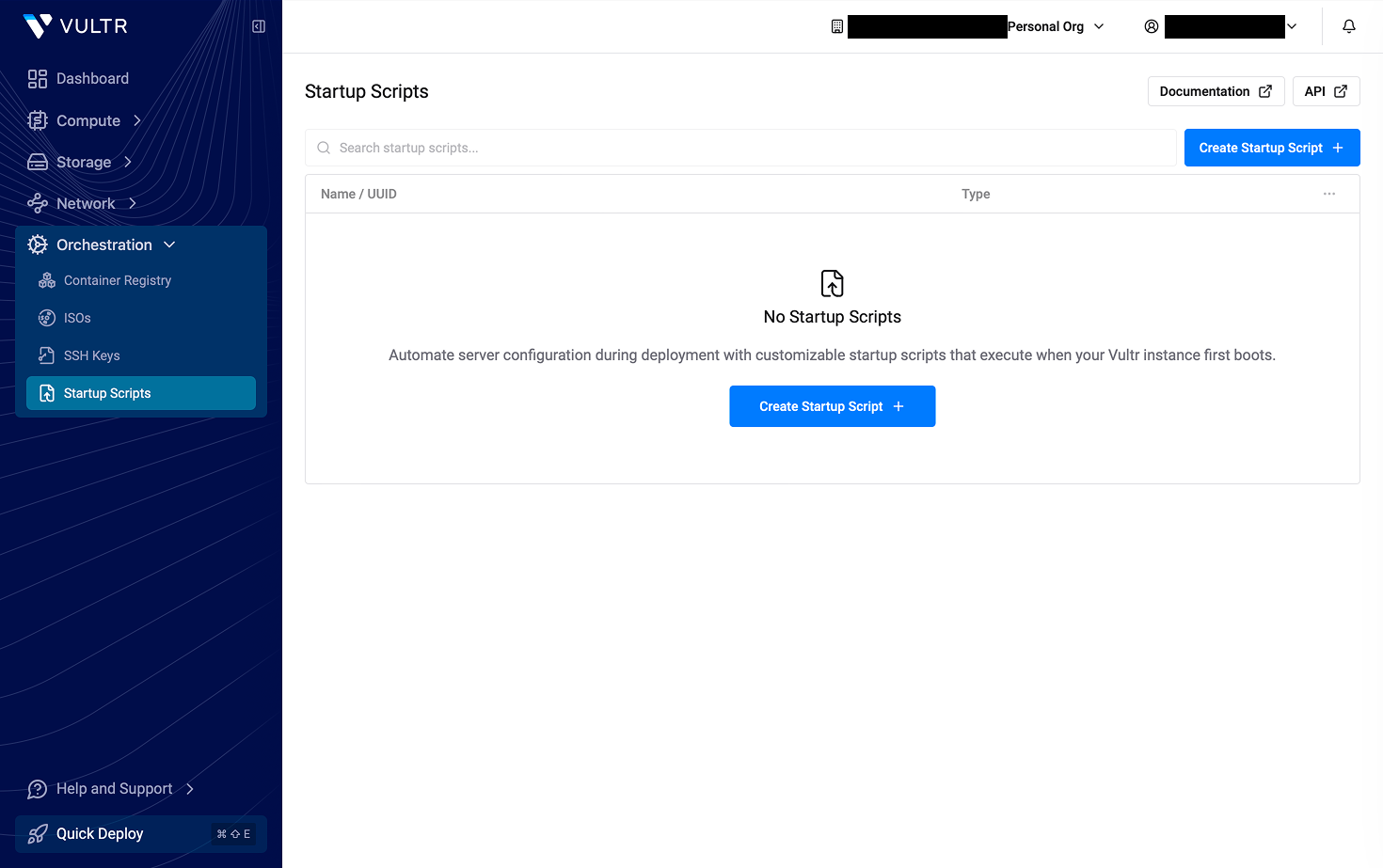Click plus icon on top Create button
Viewport: 1383px width, 868px height.
(x=1338, y=148)
